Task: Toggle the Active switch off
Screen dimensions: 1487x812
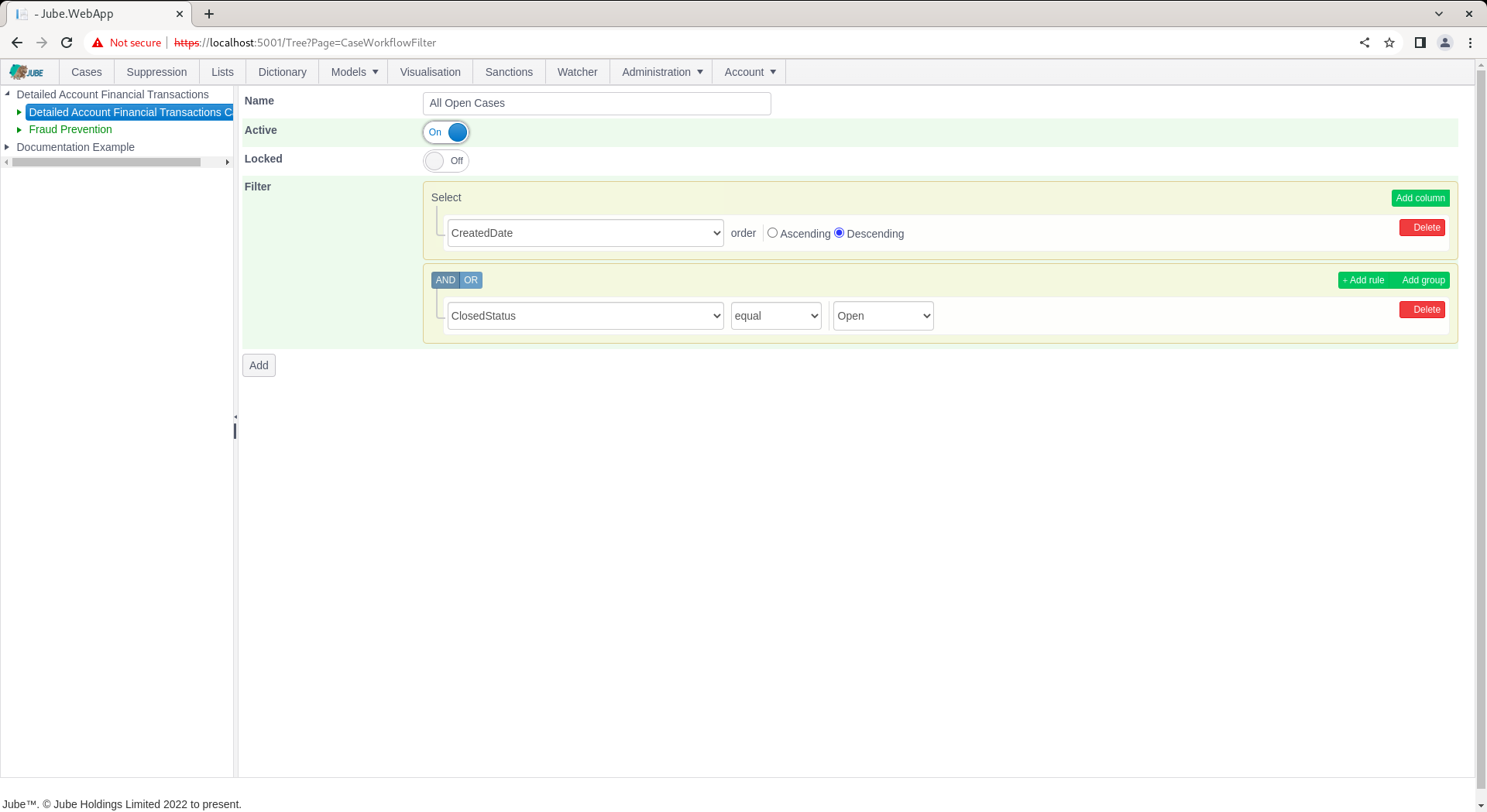Action: [x=446, y=132]
